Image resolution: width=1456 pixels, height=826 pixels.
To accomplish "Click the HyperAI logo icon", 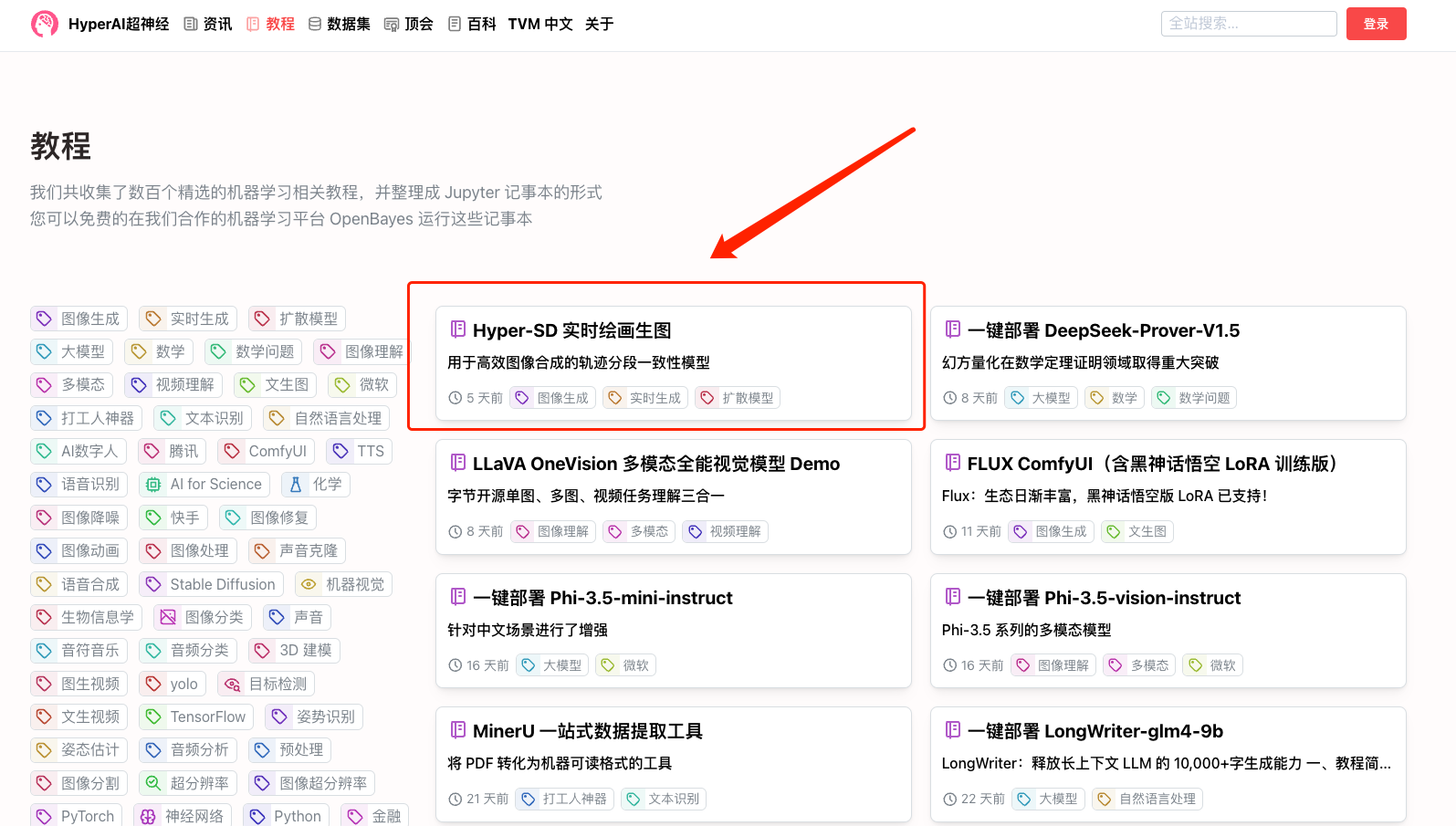I will click(44, 24).
